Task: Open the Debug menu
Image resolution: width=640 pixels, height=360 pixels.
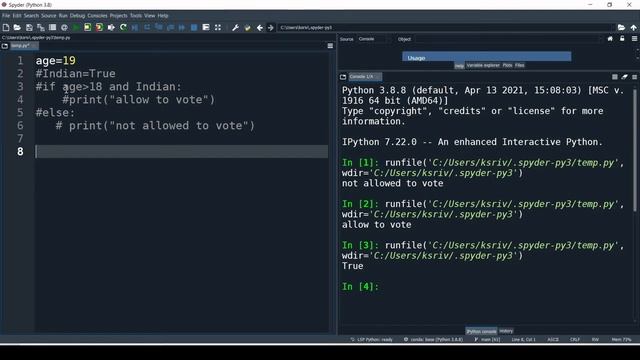Action: point(77,16)
